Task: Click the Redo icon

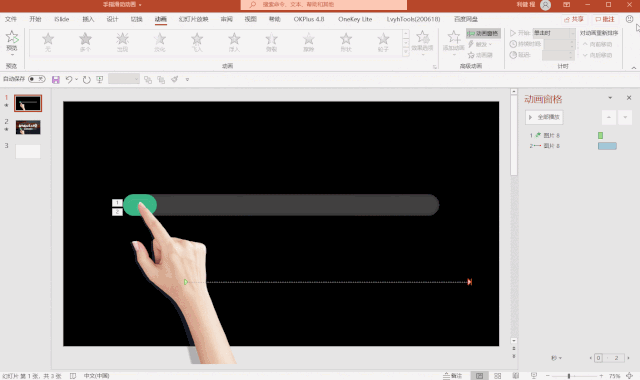Action: pyautogui.click(x=86, y=80)
